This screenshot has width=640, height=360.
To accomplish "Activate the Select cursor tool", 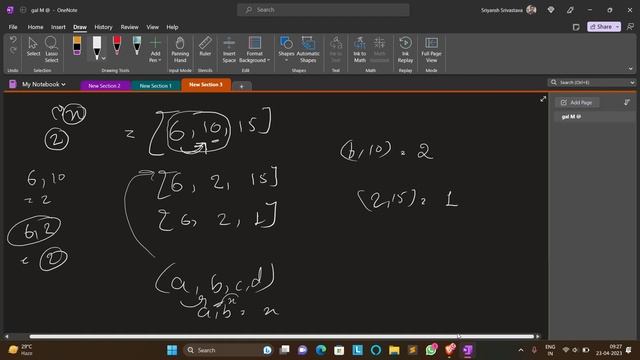I will click(x=33, y=46).
